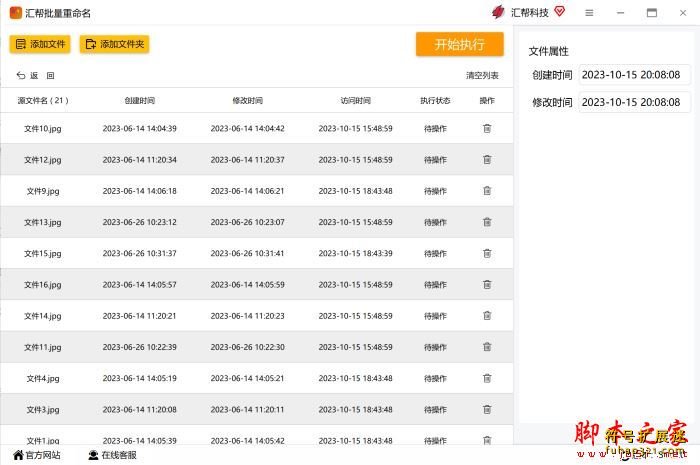The width and height of the screenshot is (700, 465).
Task: Select file name 文件10.jpg
Action: [43, 129]
